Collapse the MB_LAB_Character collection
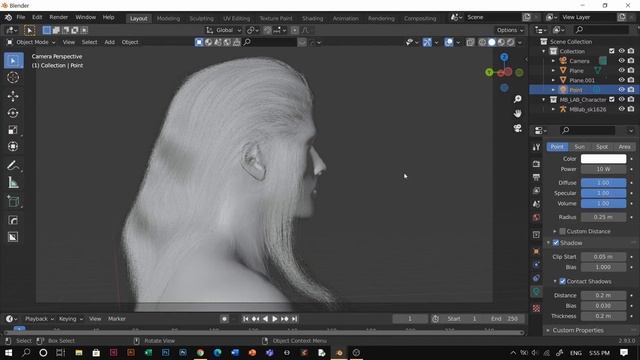This screenshot has height=360, width=640. pos(544,100)
